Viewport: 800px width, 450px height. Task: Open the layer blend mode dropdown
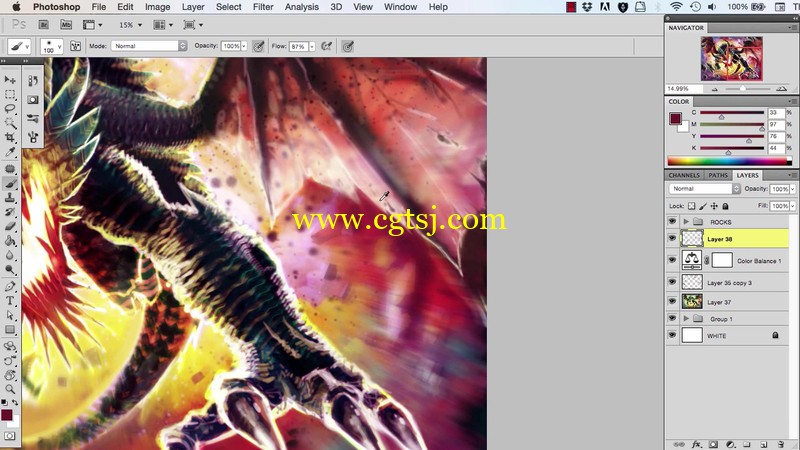(704, 189)
